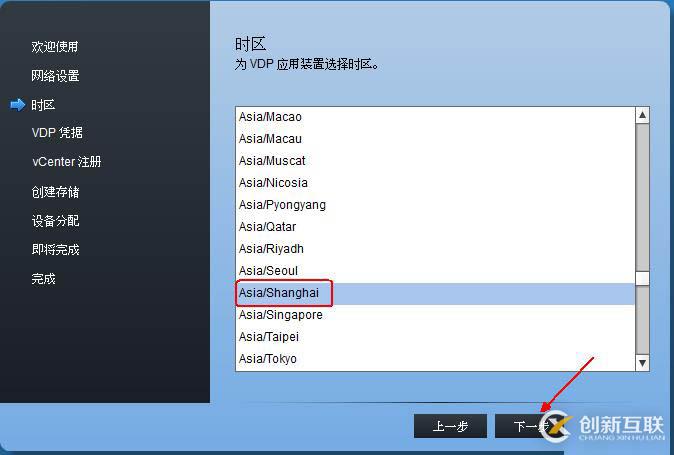Continue with 下一步 button
674x455 pixels.
click(531, 426)
